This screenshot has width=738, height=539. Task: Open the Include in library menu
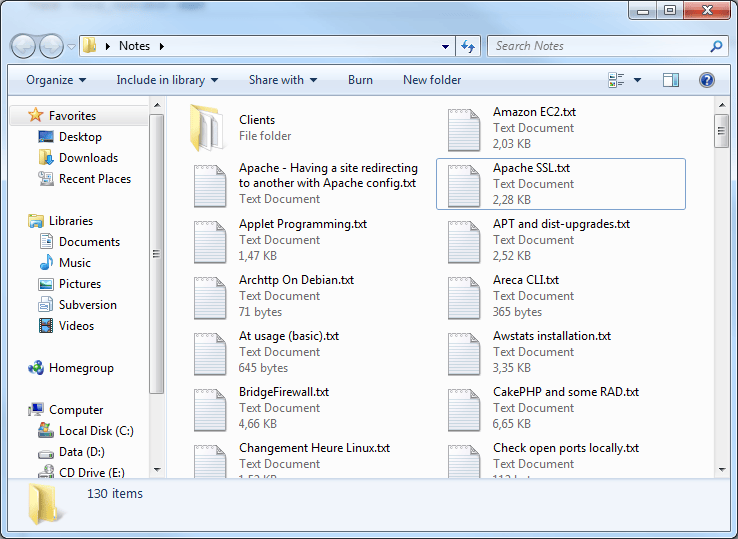167,80
